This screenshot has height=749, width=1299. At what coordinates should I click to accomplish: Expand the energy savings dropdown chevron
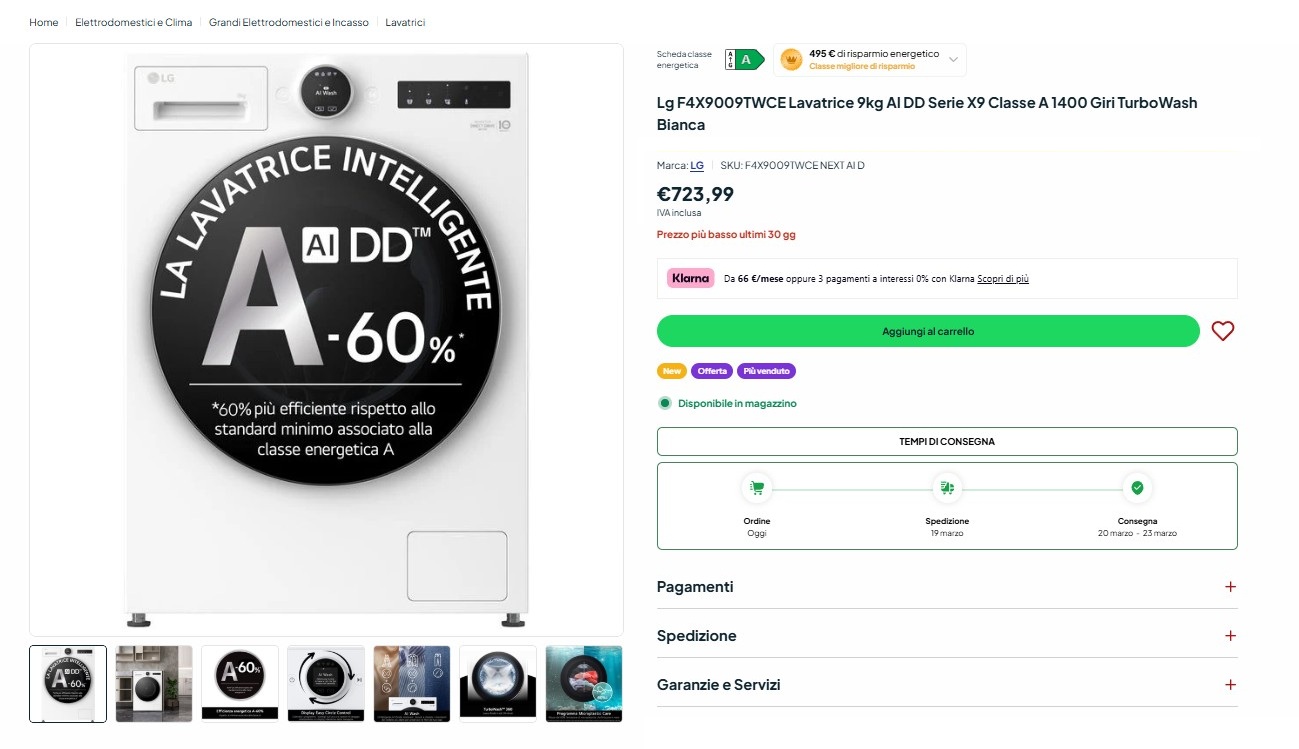(x=953, y=60)
